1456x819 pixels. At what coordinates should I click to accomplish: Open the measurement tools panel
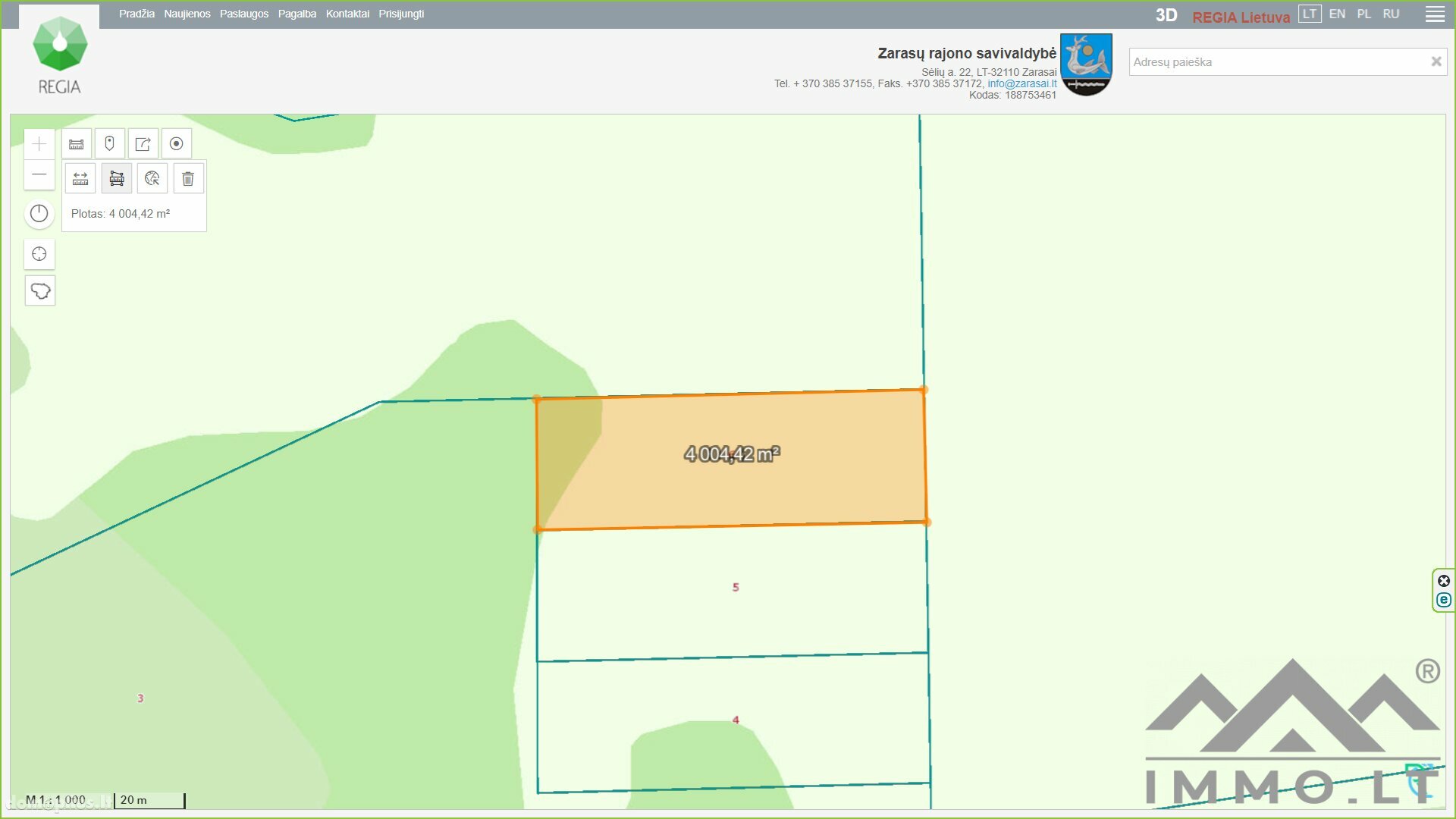pyautogui.click(x=77, y=144)
